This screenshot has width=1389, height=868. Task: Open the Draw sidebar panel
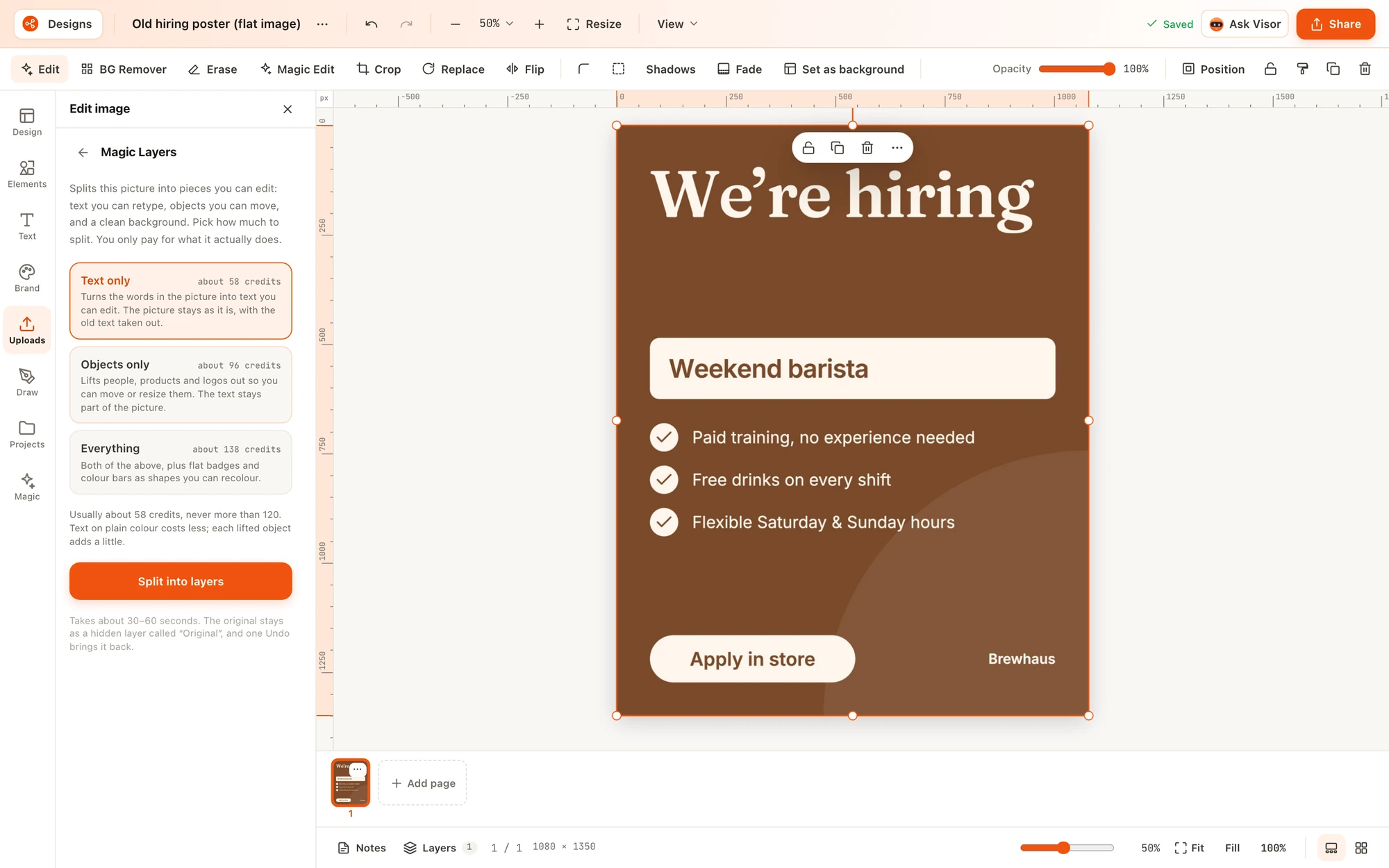[x=27, y=383]
